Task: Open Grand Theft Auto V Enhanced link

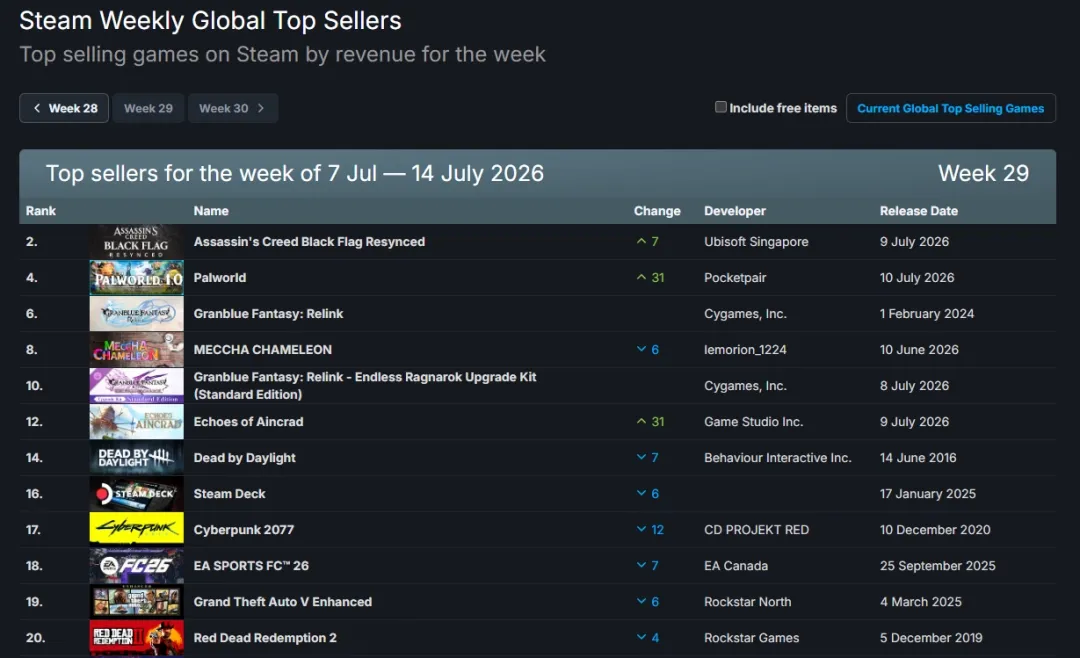Action: click(282, 602)
